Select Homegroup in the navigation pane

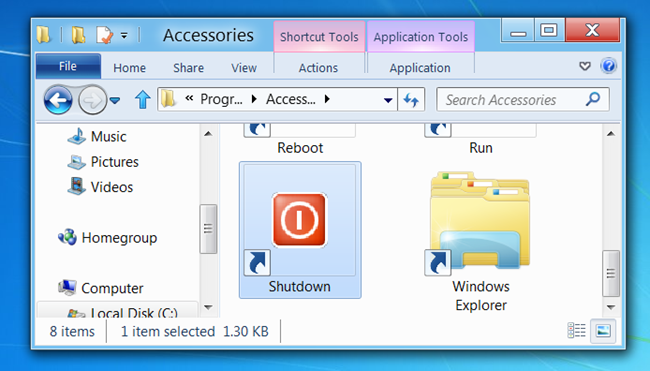[x=119, y=238]
